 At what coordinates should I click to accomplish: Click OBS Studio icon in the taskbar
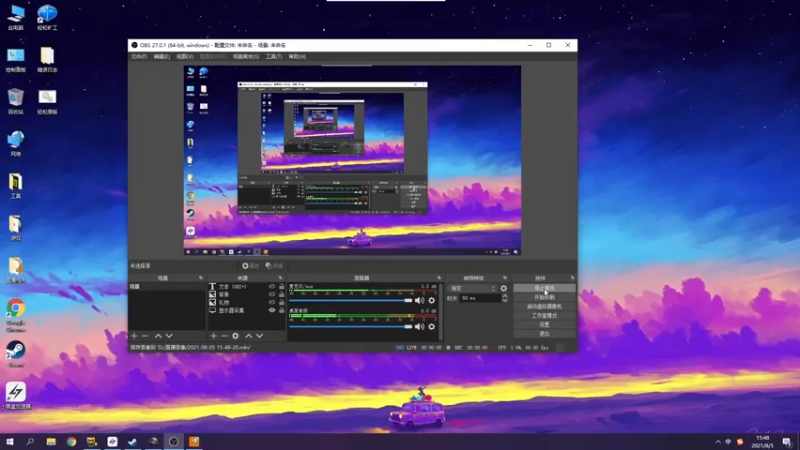coord(173,441)
